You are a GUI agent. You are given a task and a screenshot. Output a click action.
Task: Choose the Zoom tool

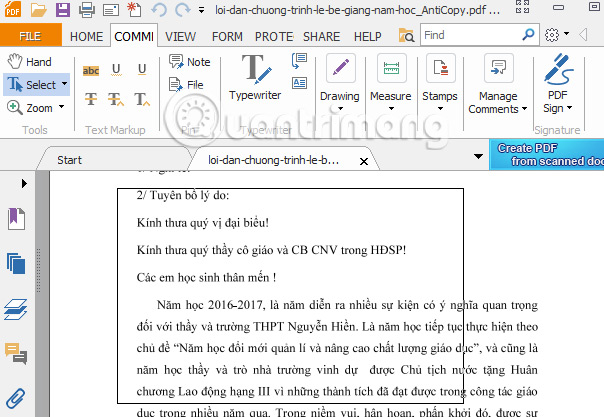[30, 108]
